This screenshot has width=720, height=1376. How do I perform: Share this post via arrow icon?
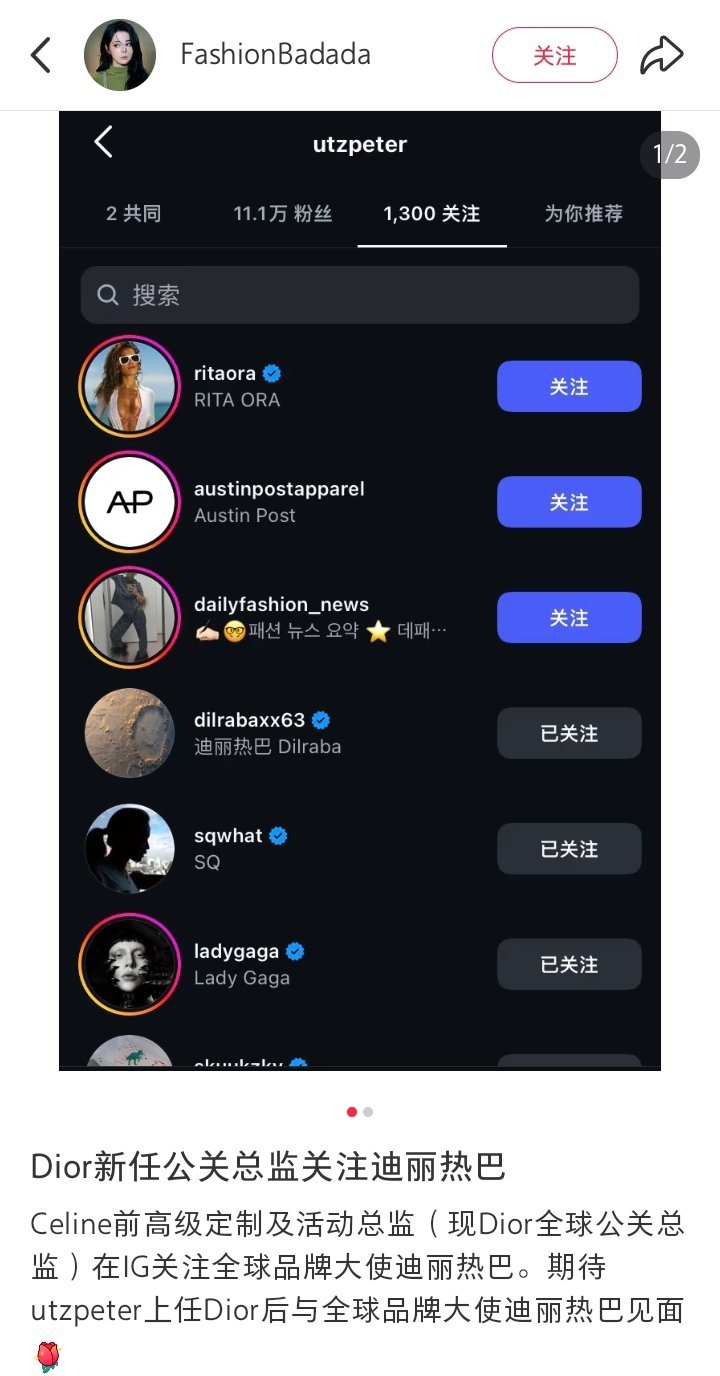pos(662,55)
